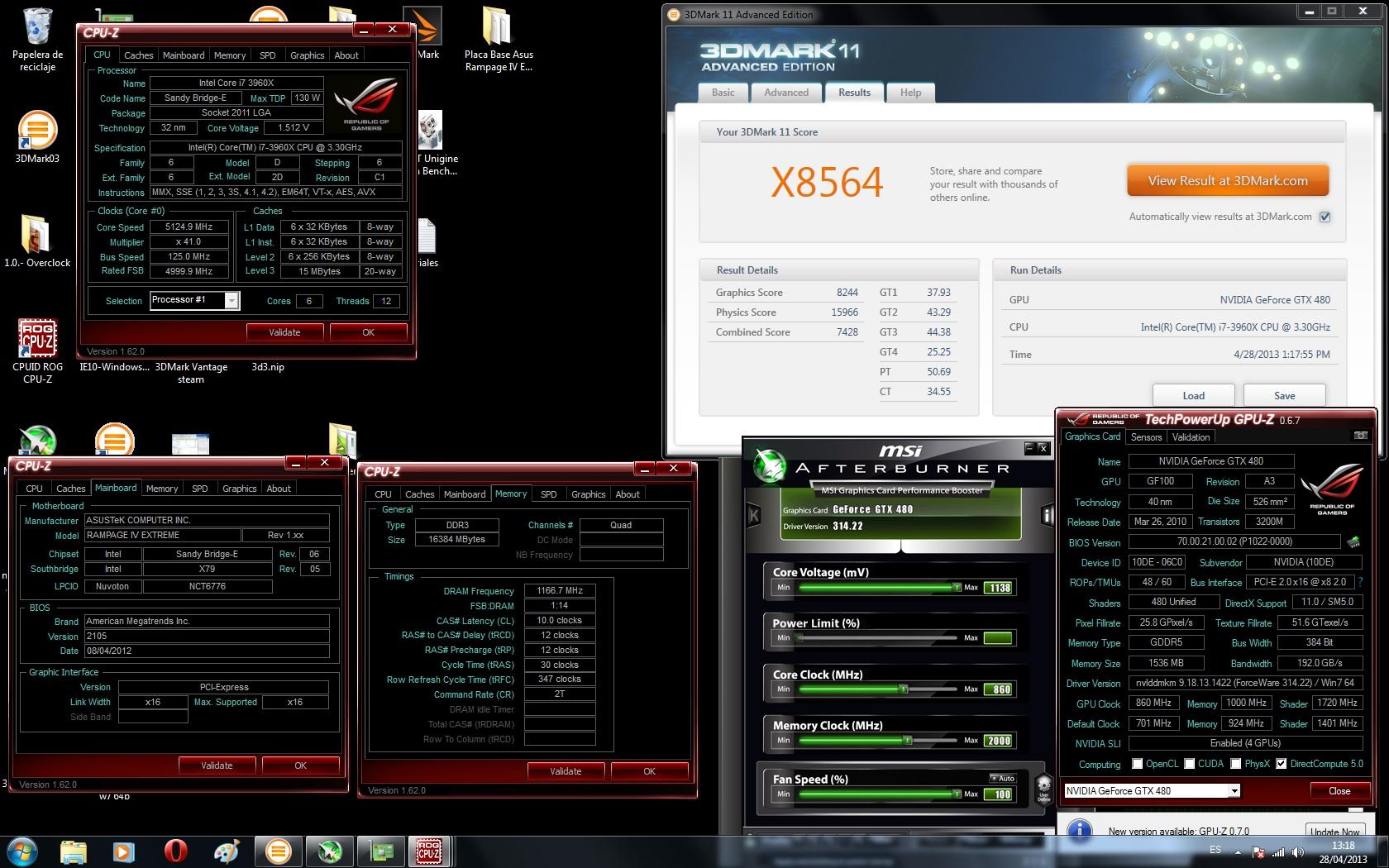Click Validate in top CPU-Z CPU window

click(284, 332)
